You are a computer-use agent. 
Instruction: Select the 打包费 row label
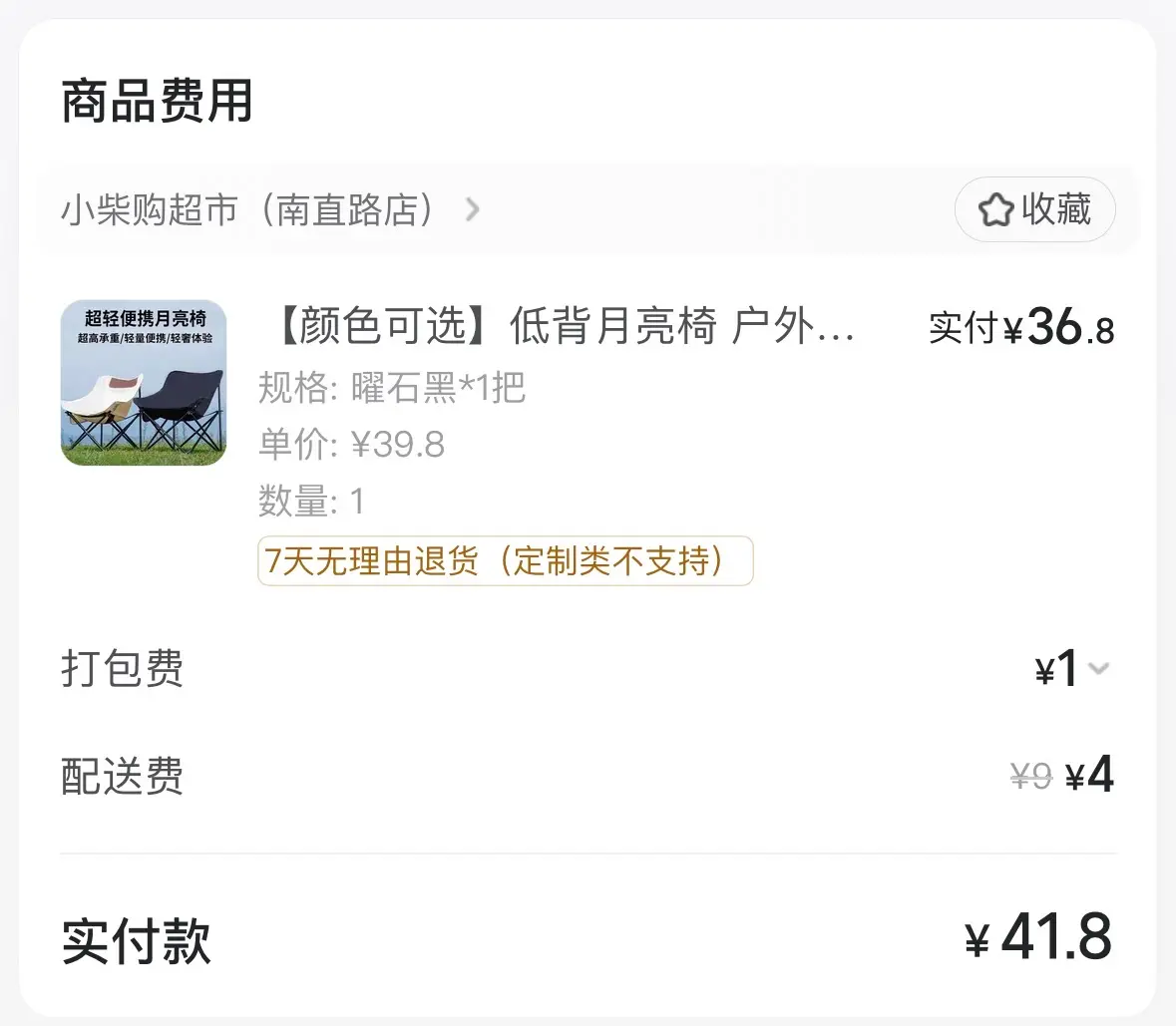coord(123,669)
